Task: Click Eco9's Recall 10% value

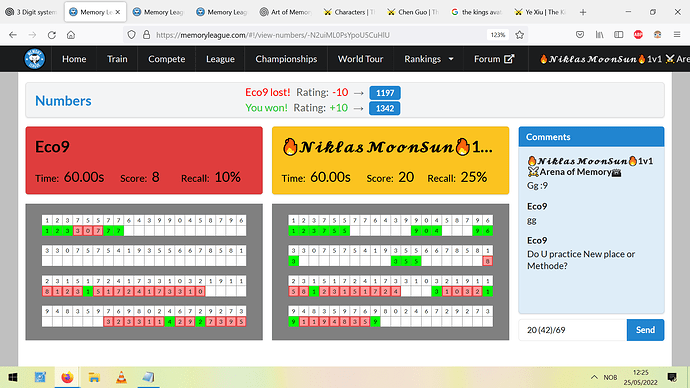Action: 228,177
